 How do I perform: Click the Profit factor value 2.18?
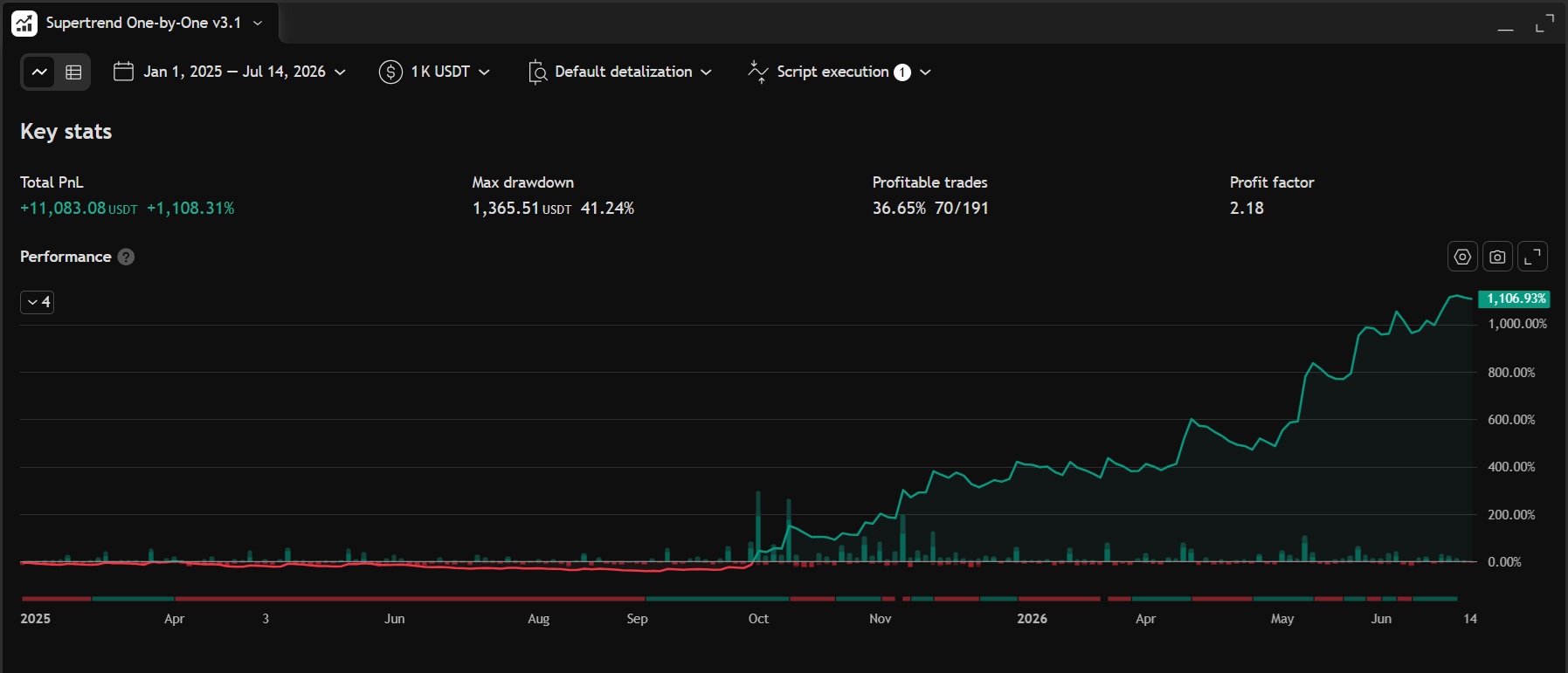coord(1247,209)
